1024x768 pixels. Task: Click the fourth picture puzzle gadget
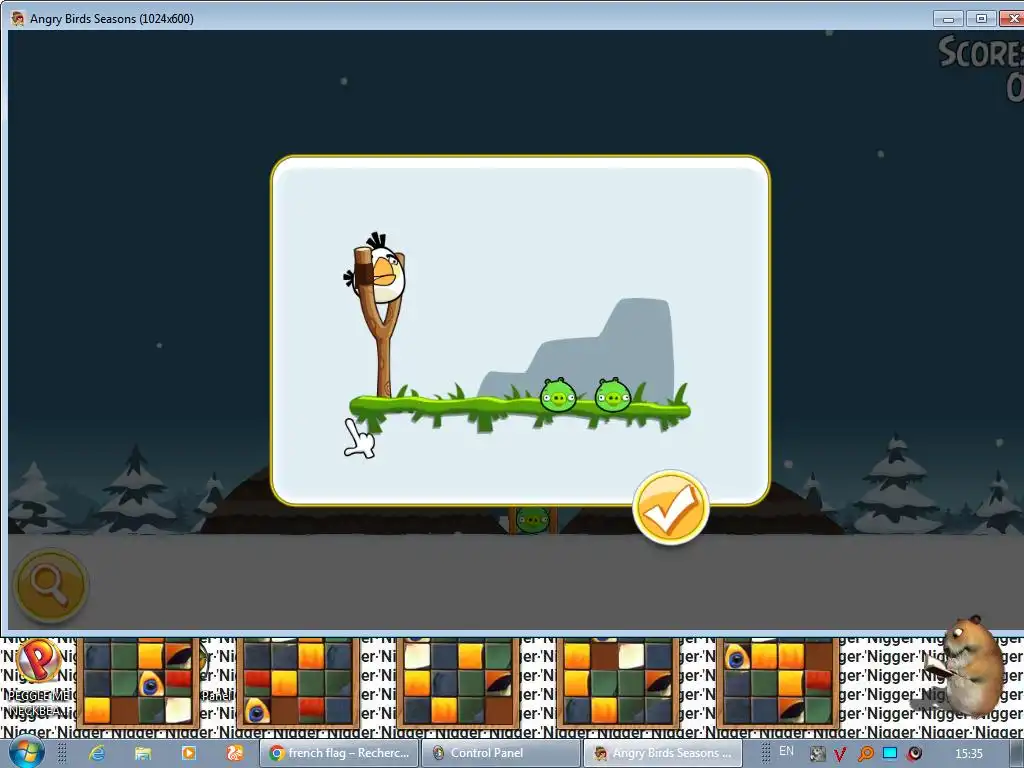coord(618,683)
